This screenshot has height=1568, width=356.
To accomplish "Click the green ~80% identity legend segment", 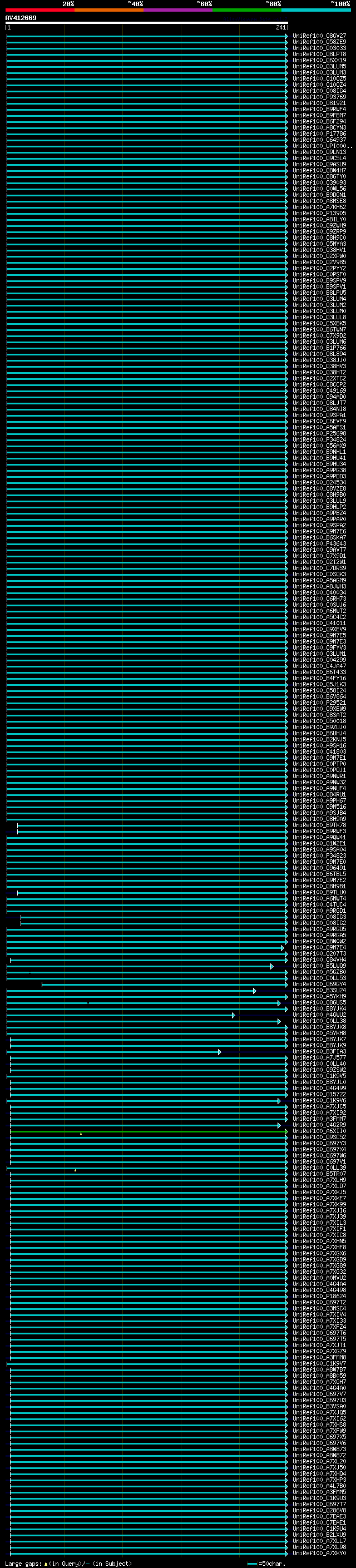I will click(x=247, y=10).
